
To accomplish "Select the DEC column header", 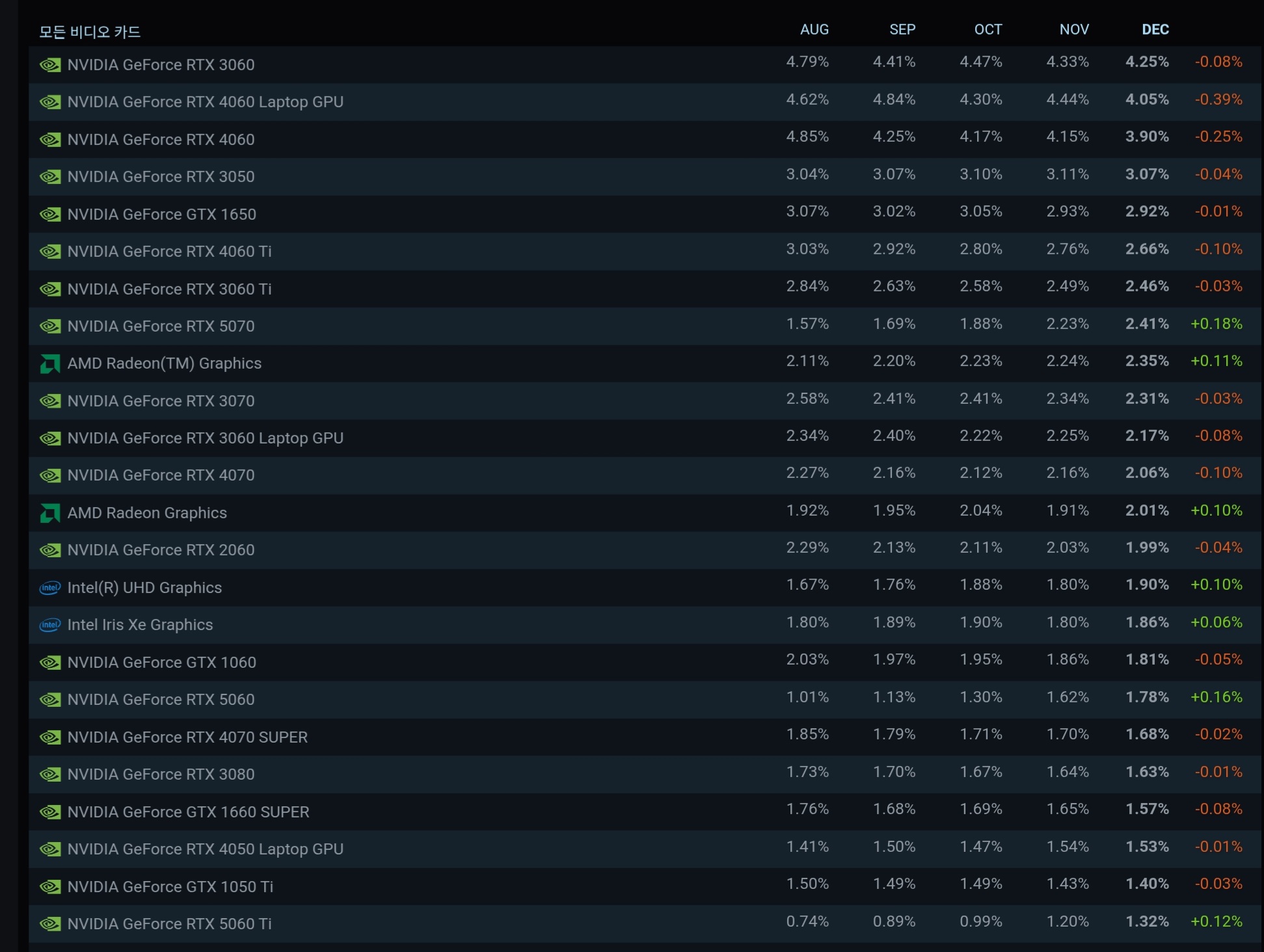I will pyautogui.click(x=1155, y=30).
